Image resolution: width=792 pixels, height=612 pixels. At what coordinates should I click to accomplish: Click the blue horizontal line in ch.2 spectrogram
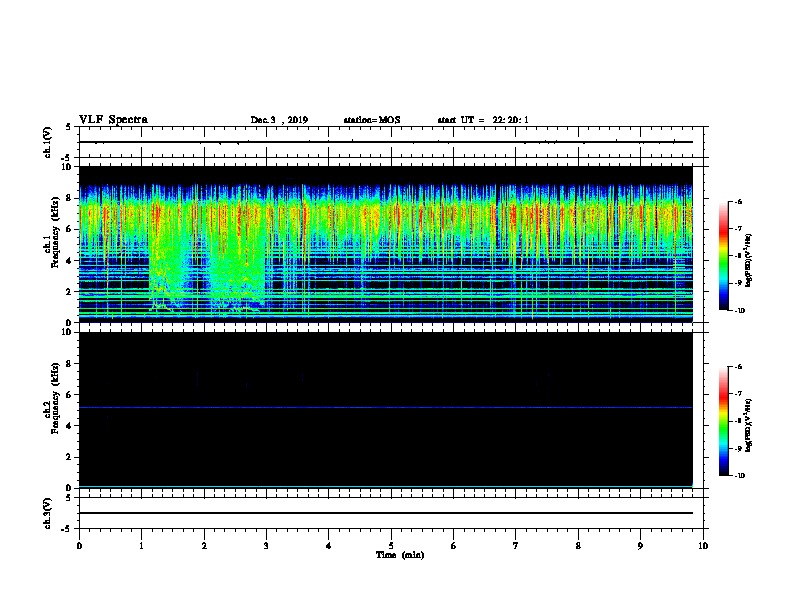click(x=386, y=407)
